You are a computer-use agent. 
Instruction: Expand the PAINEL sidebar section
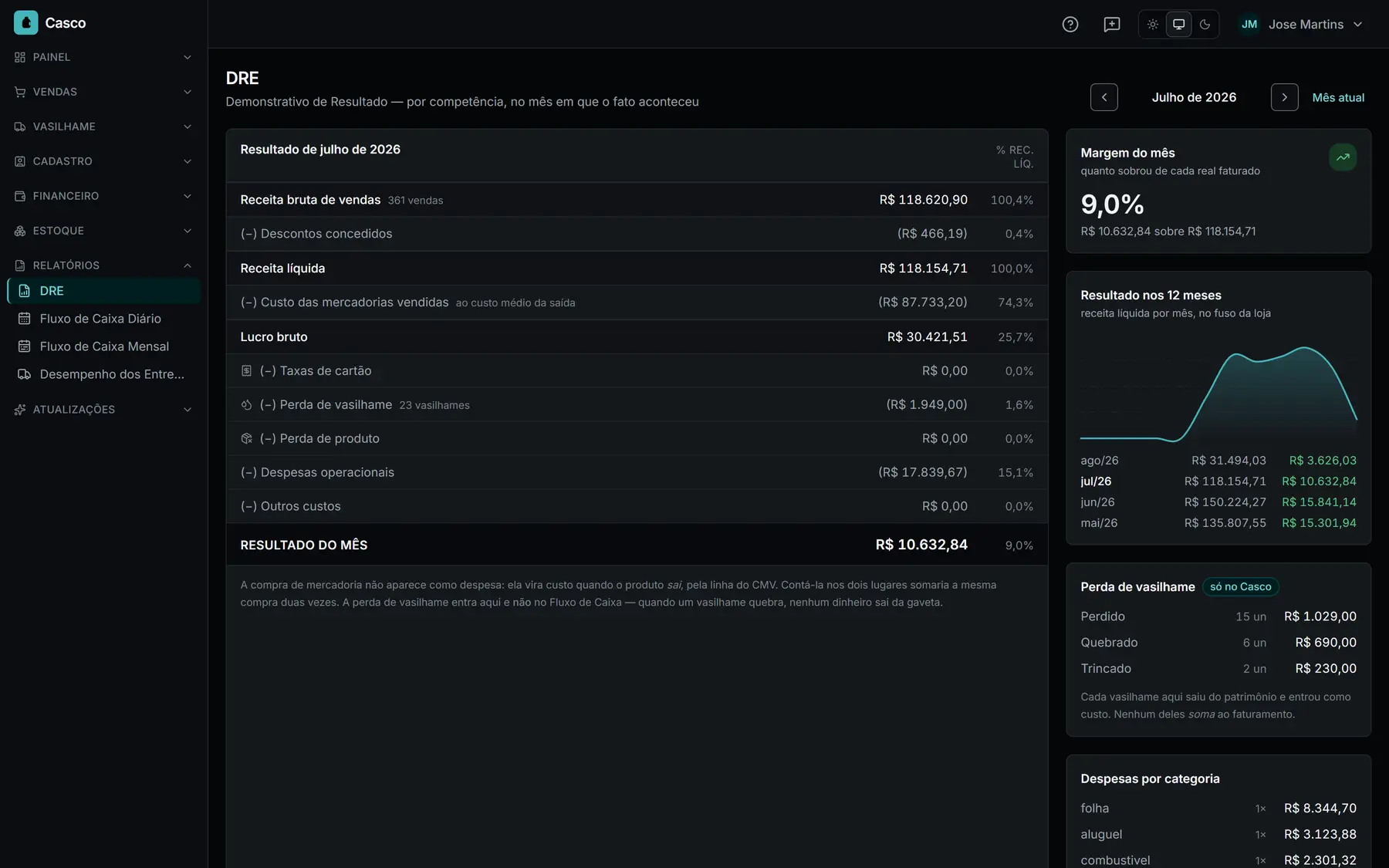coord(103,57)
